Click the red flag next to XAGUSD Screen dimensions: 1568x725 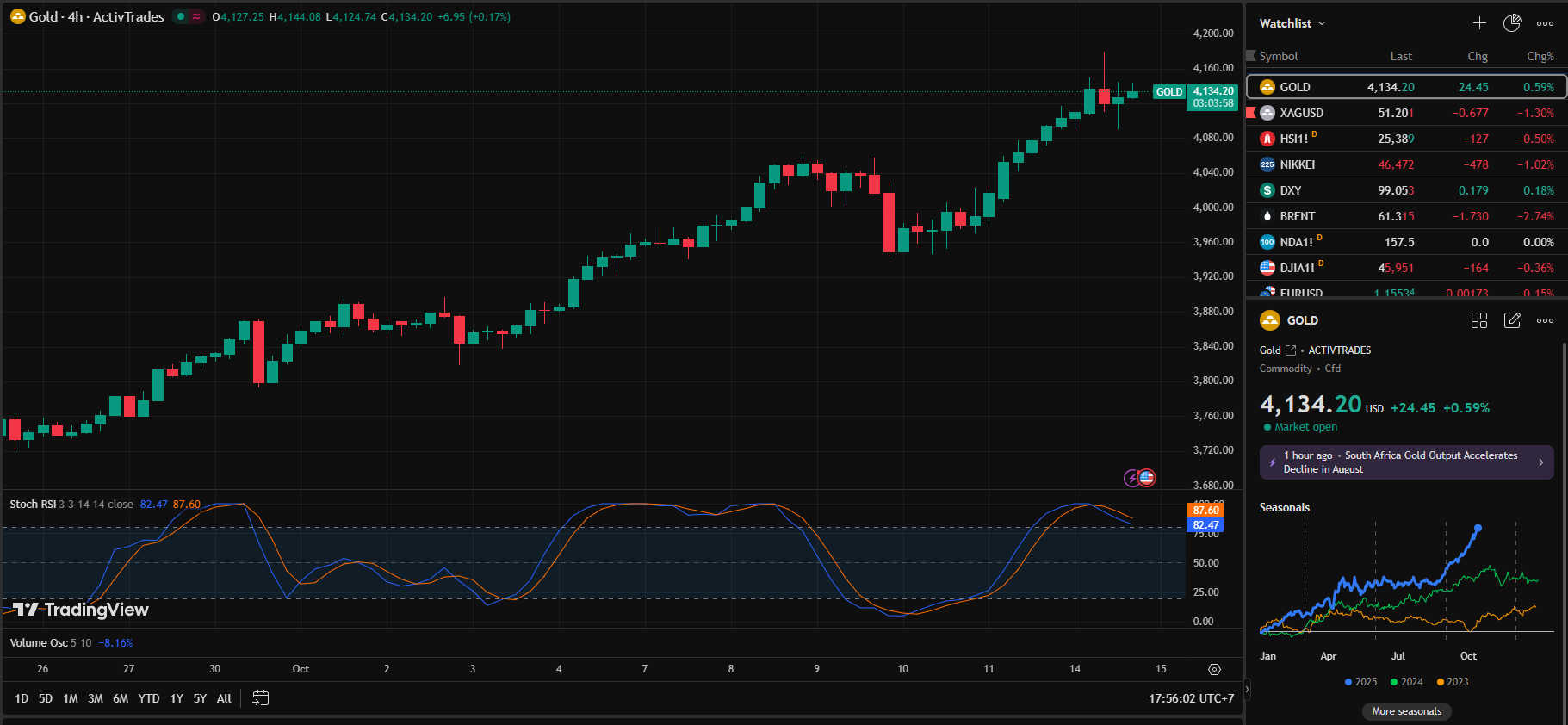(1251, 113)
